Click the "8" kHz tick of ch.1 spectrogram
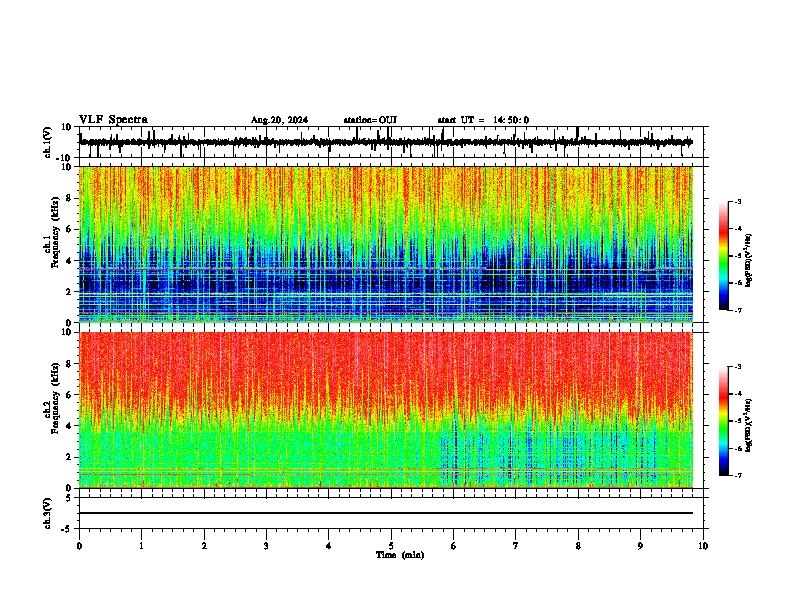The image size is (792, 612). (69, 198)
